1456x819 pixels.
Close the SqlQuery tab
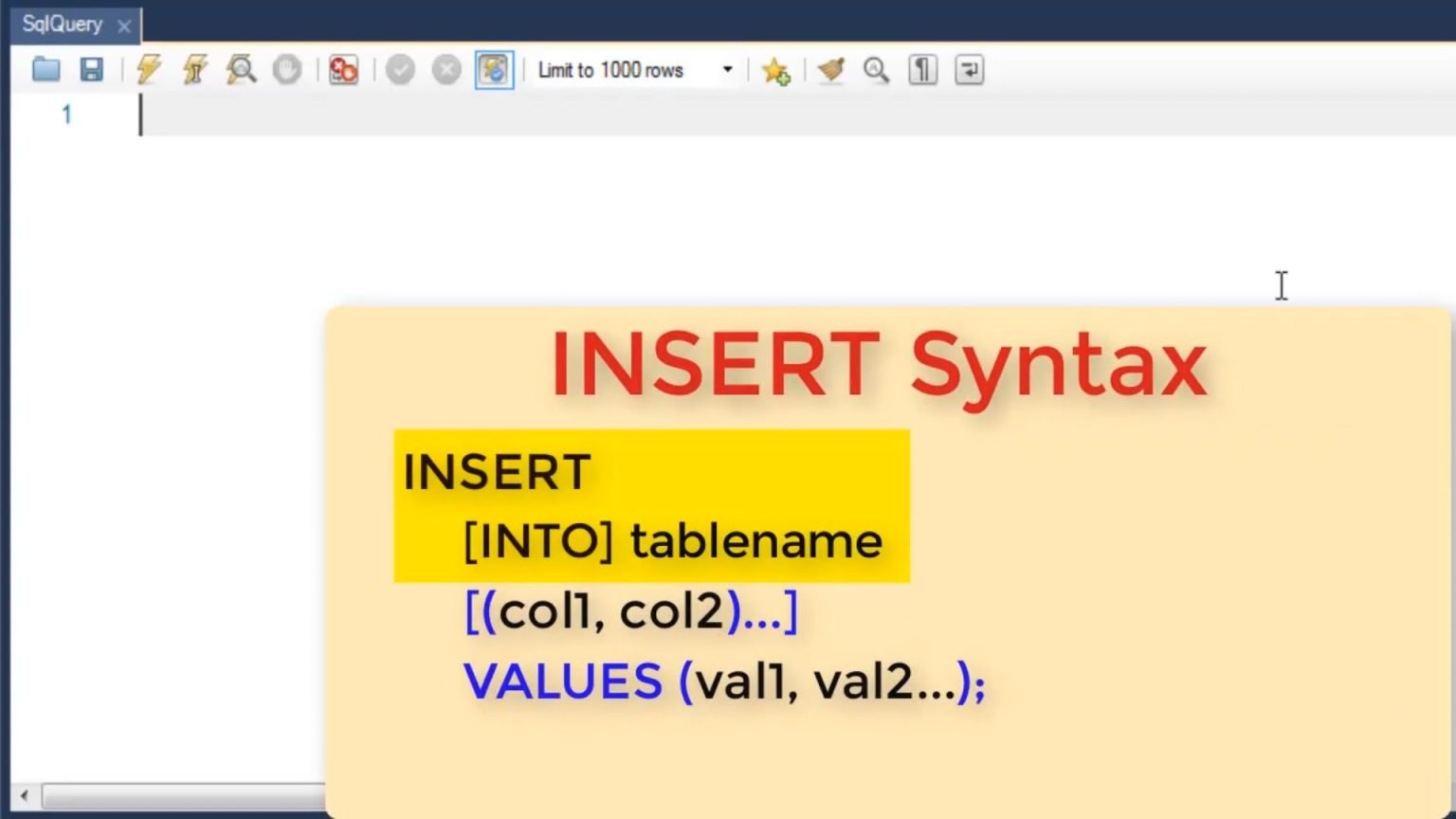click(x=124, y=27)
